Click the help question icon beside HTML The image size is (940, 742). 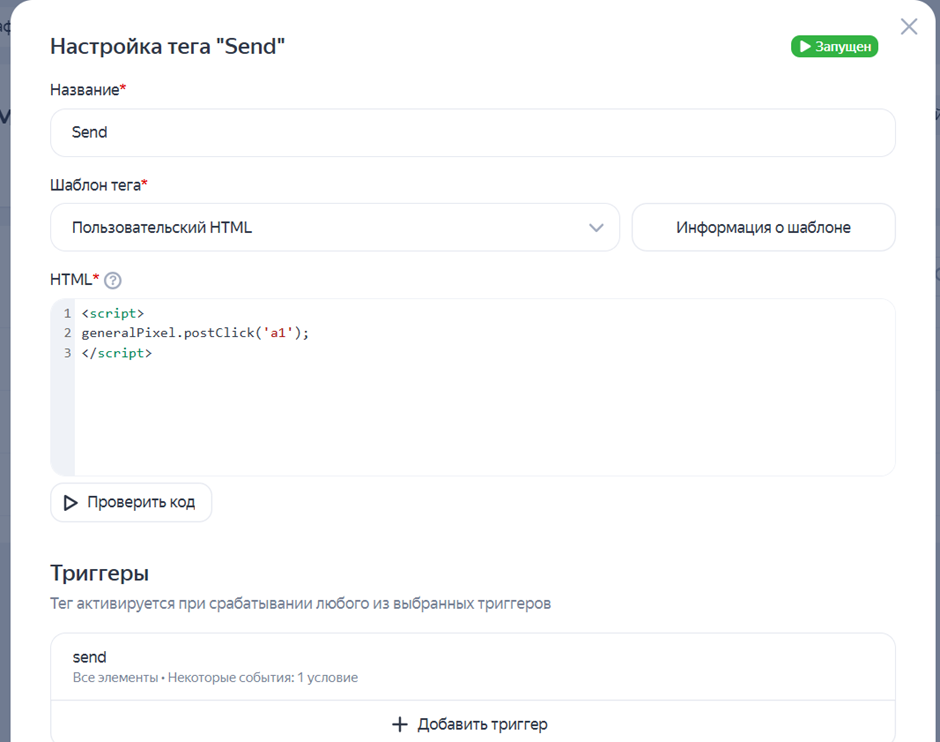pos(113,280)
